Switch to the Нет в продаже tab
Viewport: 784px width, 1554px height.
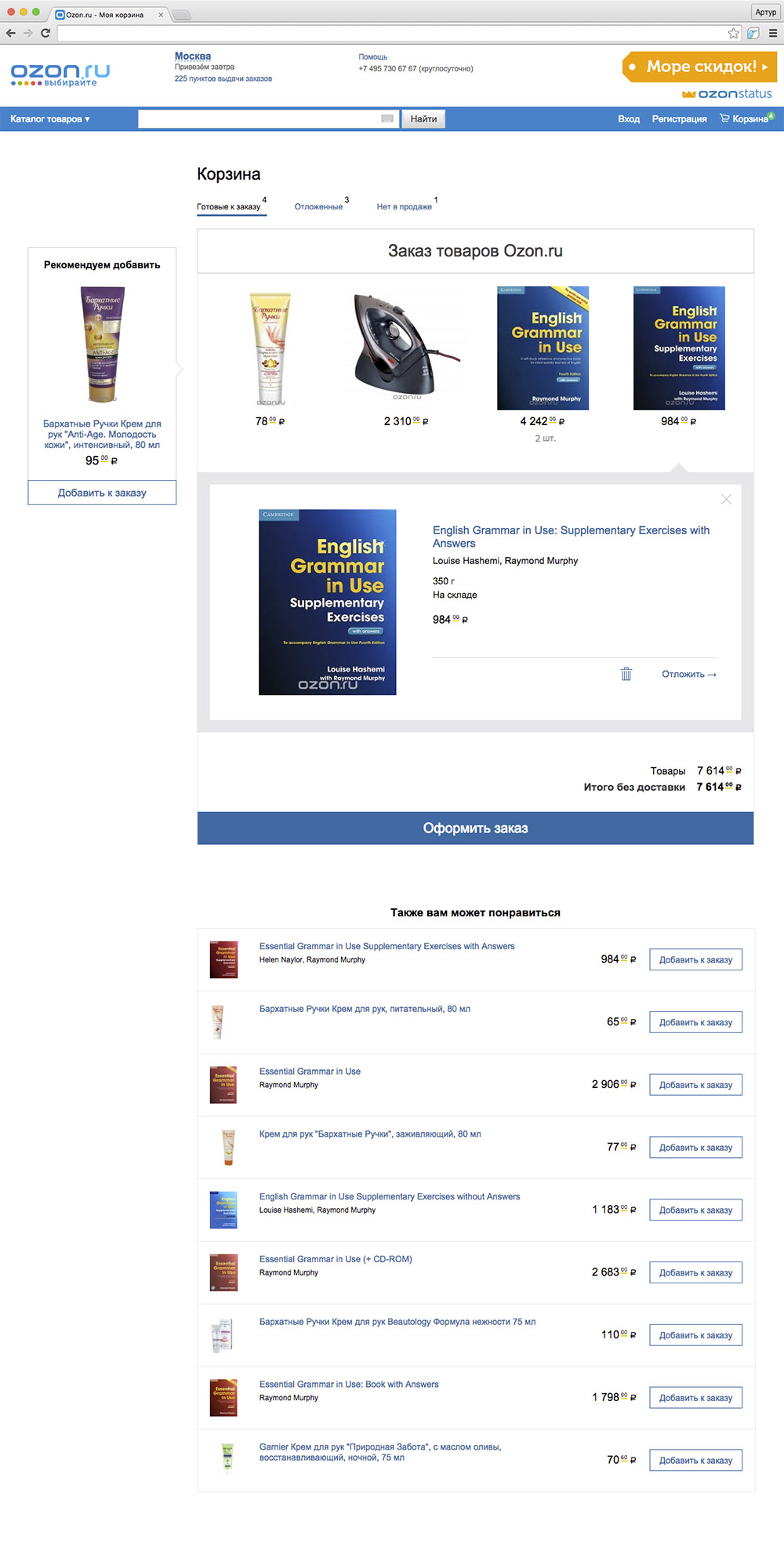click(x=405, y=207)
